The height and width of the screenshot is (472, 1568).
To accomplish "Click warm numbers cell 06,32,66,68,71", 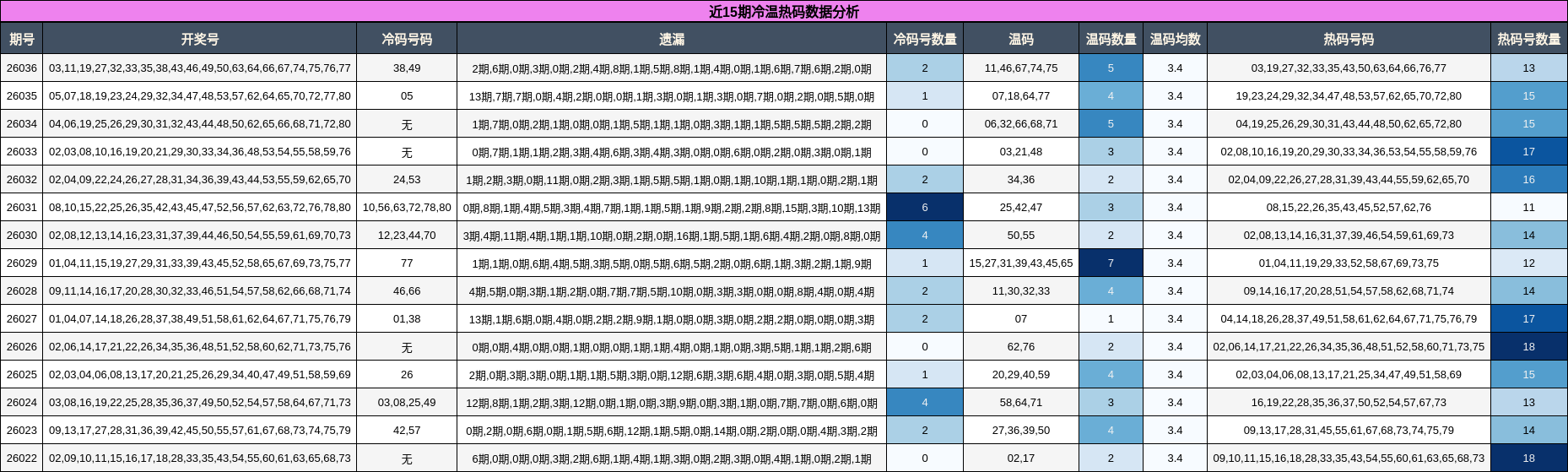I will 1021,124.
